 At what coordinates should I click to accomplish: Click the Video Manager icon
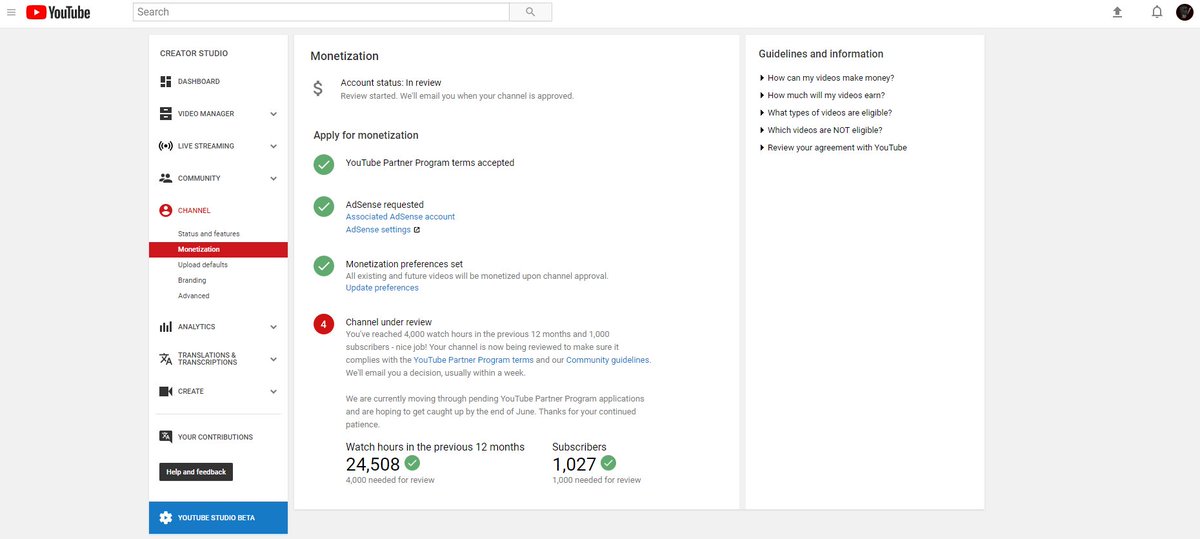point(166,114)
